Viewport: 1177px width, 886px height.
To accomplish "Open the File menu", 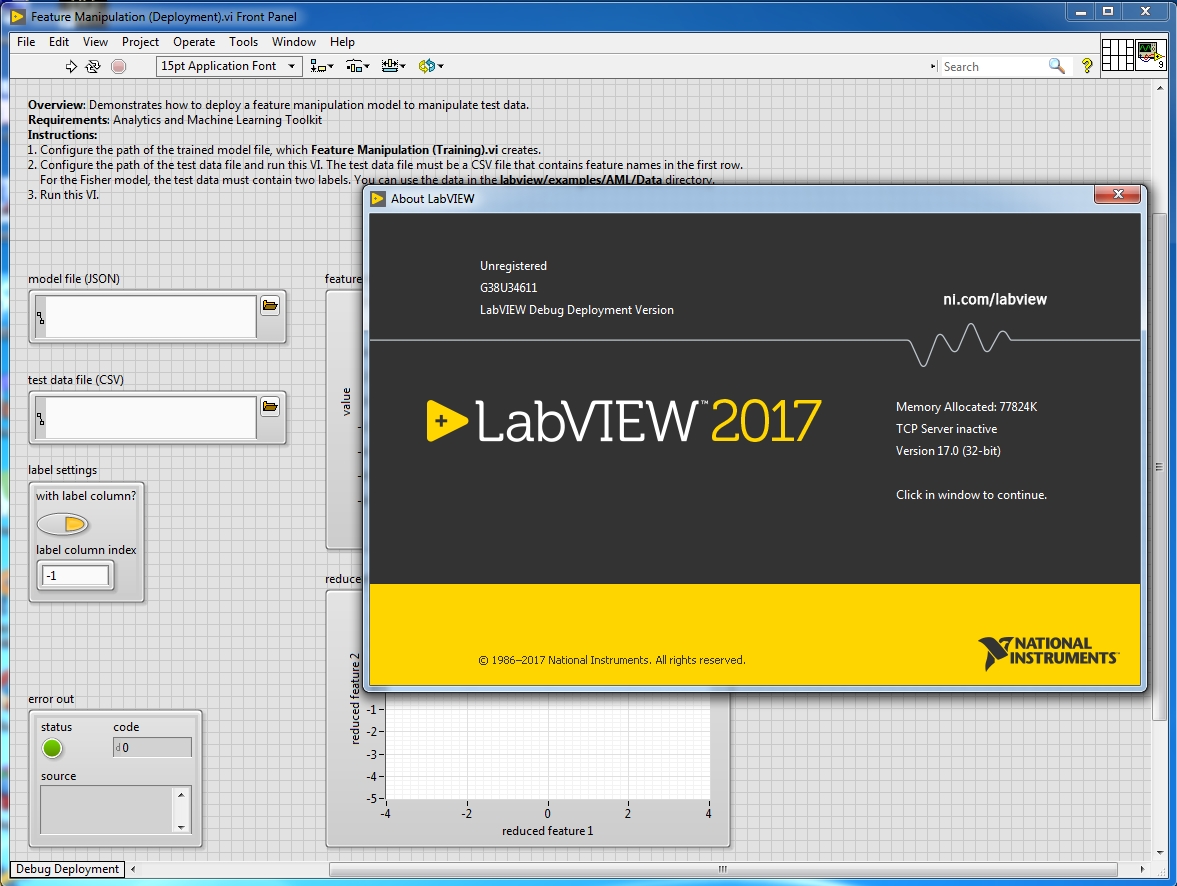I will coord(26,42).
